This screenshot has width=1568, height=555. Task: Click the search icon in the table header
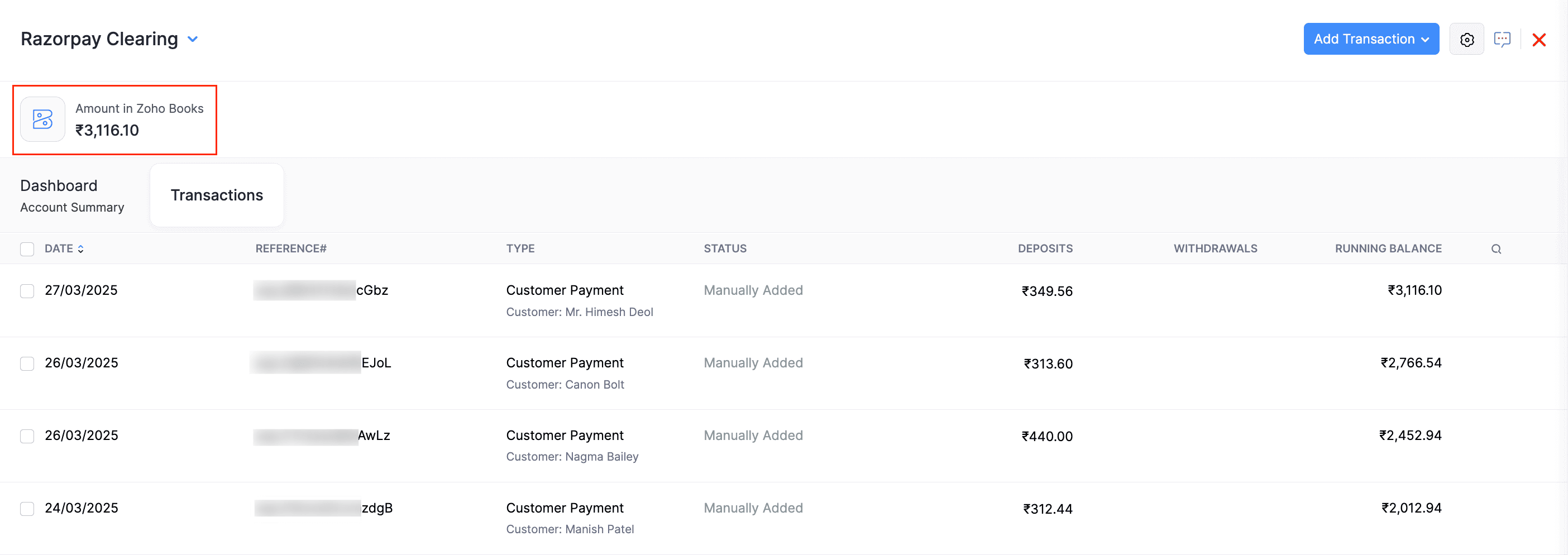coord(1497,248)
